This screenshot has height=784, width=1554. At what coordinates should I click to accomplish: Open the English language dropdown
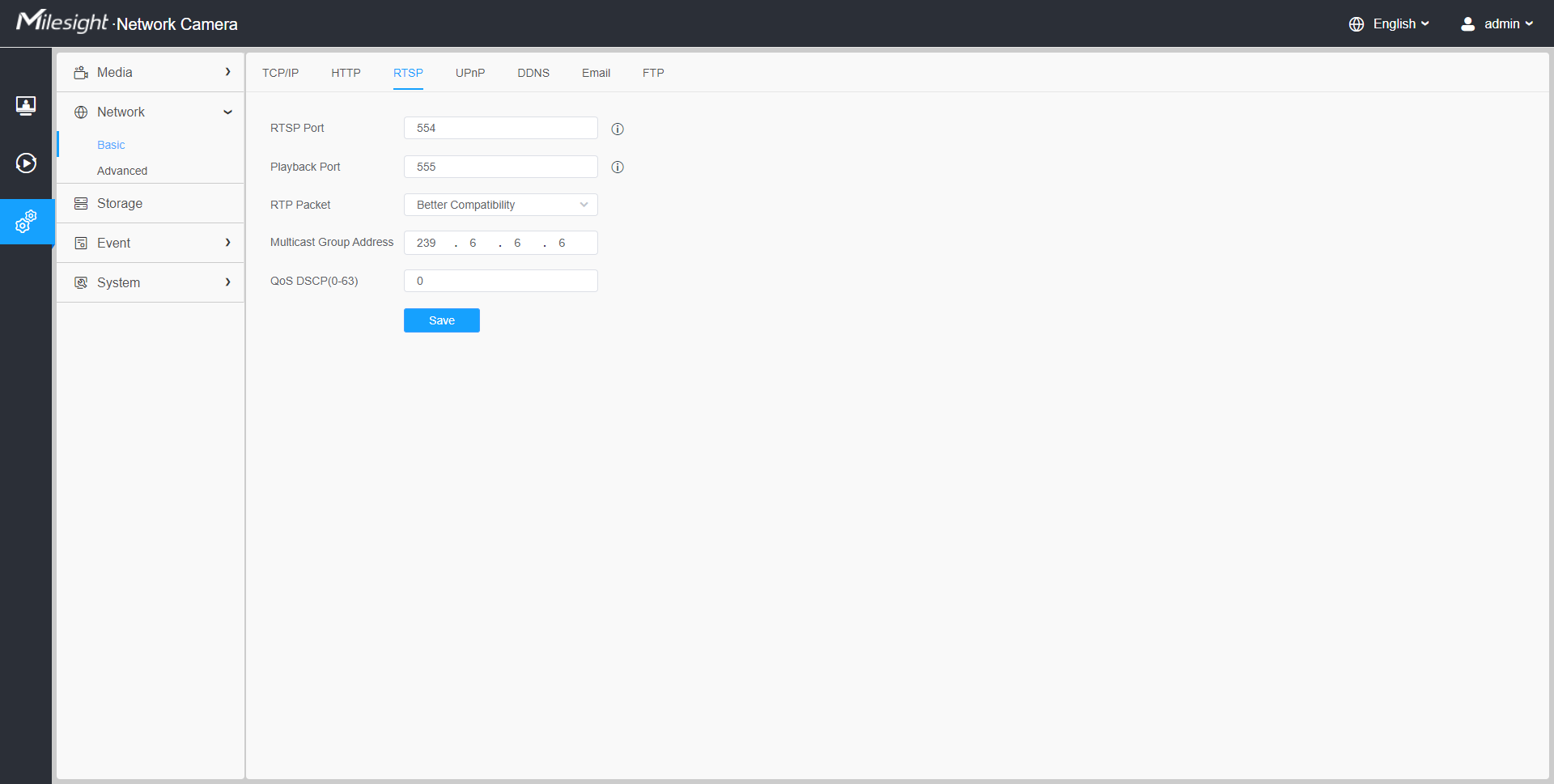[x=1401, y=24]
